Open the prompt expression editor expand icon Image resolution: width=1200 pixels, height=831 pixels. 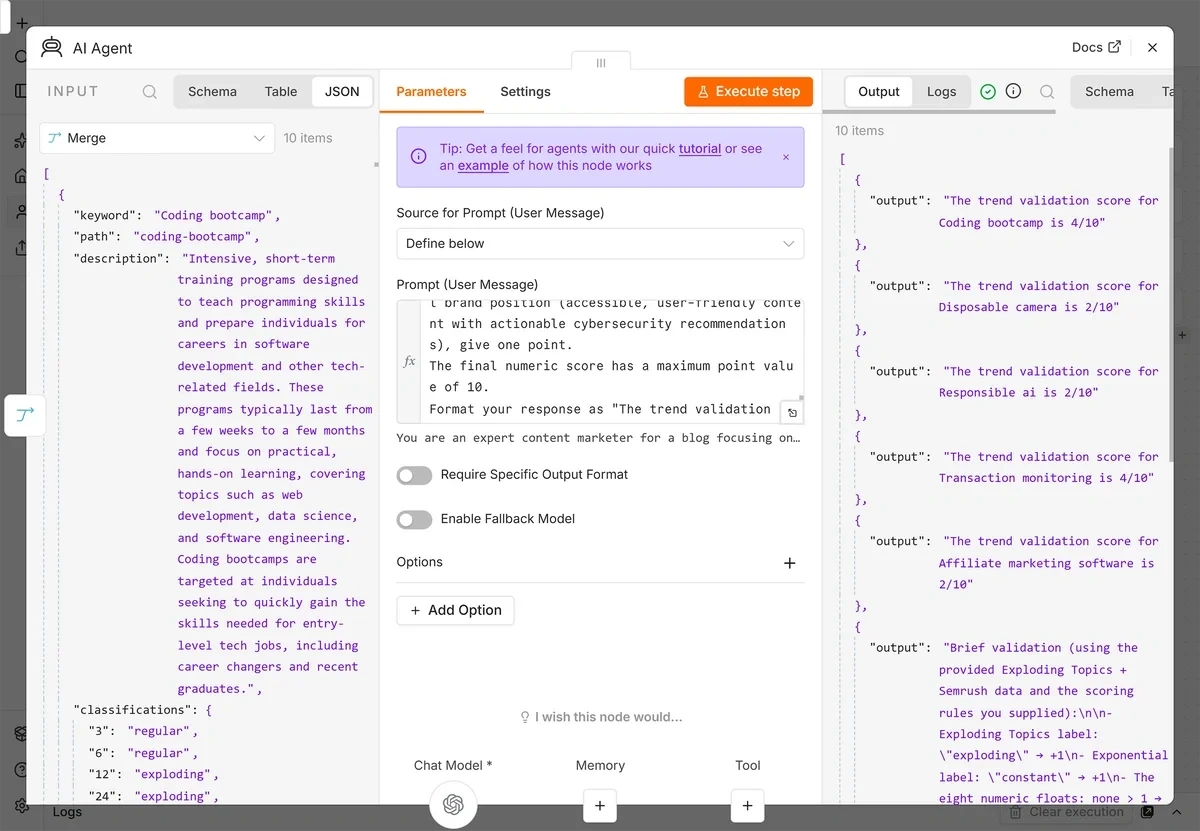pos(792,412)
